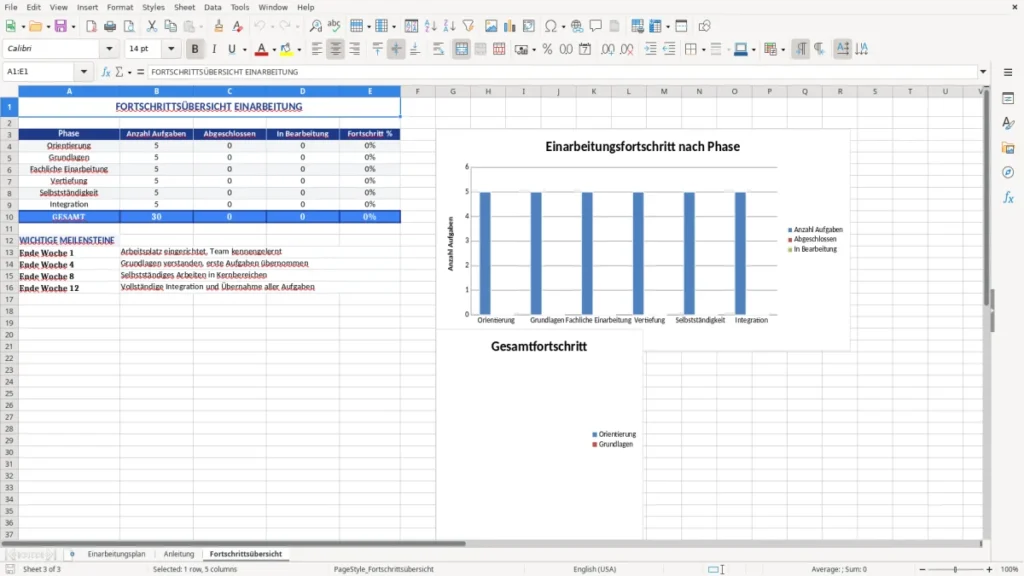Toggle Underline formatting
This screenshot has width=1024, height=576.
[231, 49]
